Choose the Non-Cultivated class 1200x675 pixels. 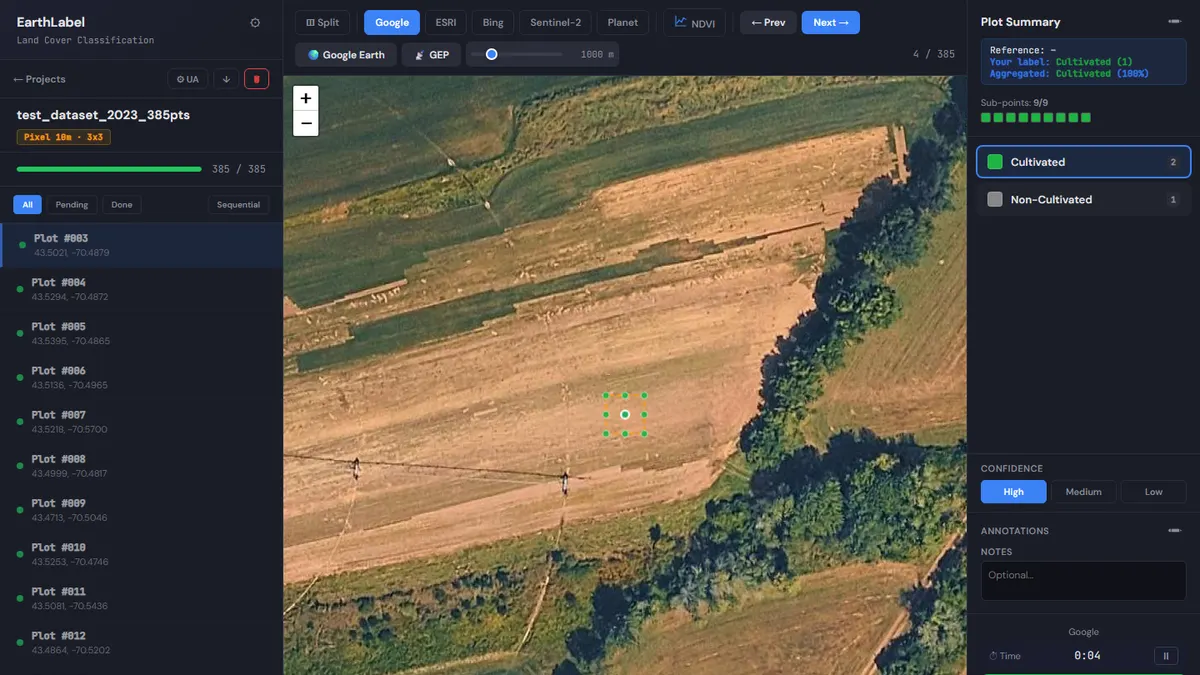pos(1083,200)
